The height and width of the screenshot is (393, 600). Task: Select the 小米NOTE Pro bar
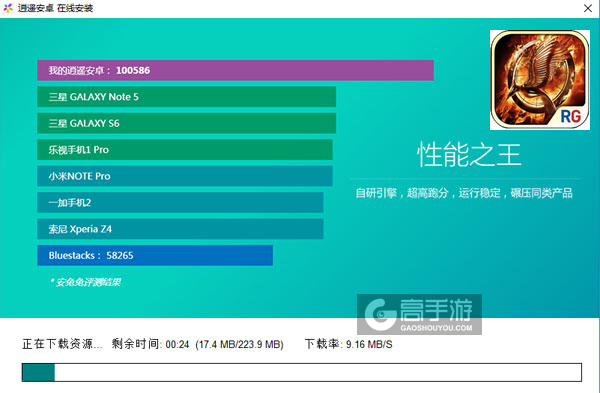click(185, 176)
